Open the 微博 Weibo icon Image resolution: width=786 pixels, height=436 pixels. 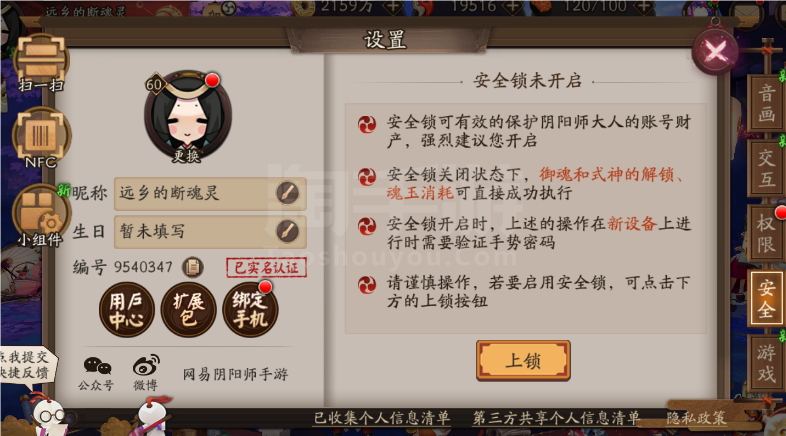point(146,373)
